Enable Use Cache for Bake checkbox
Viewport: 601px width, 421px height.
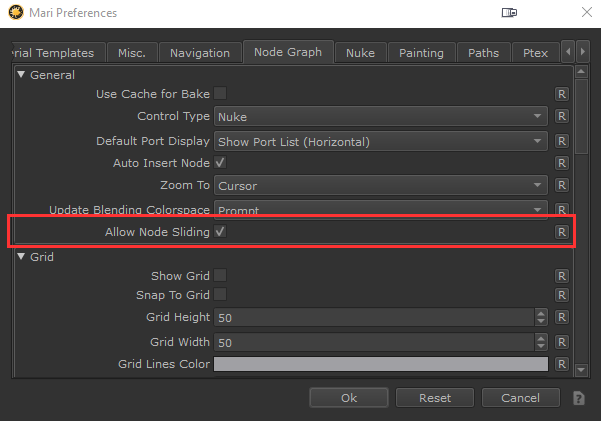(220, 94)
